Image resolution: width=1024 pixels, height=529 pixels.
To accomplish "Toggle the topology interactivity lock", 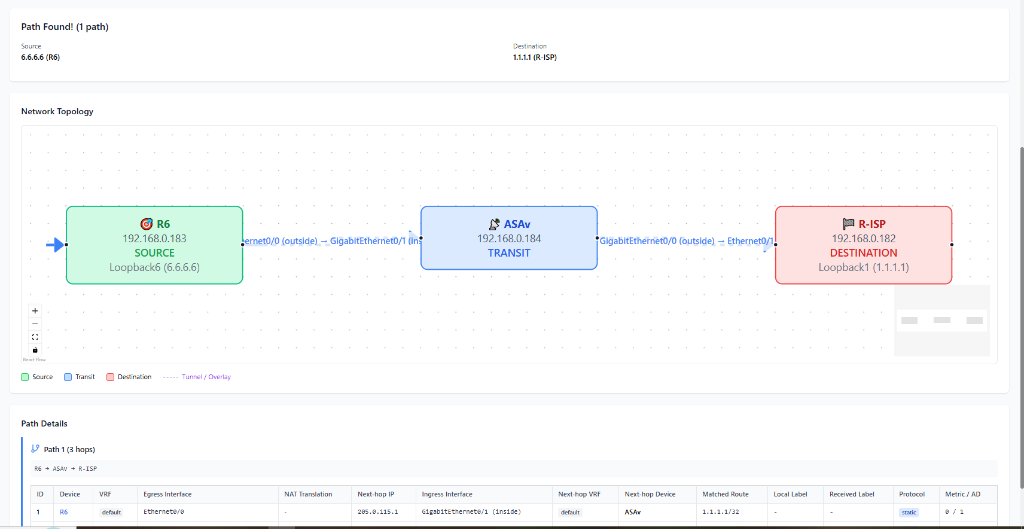I will [x=35, y=350].
